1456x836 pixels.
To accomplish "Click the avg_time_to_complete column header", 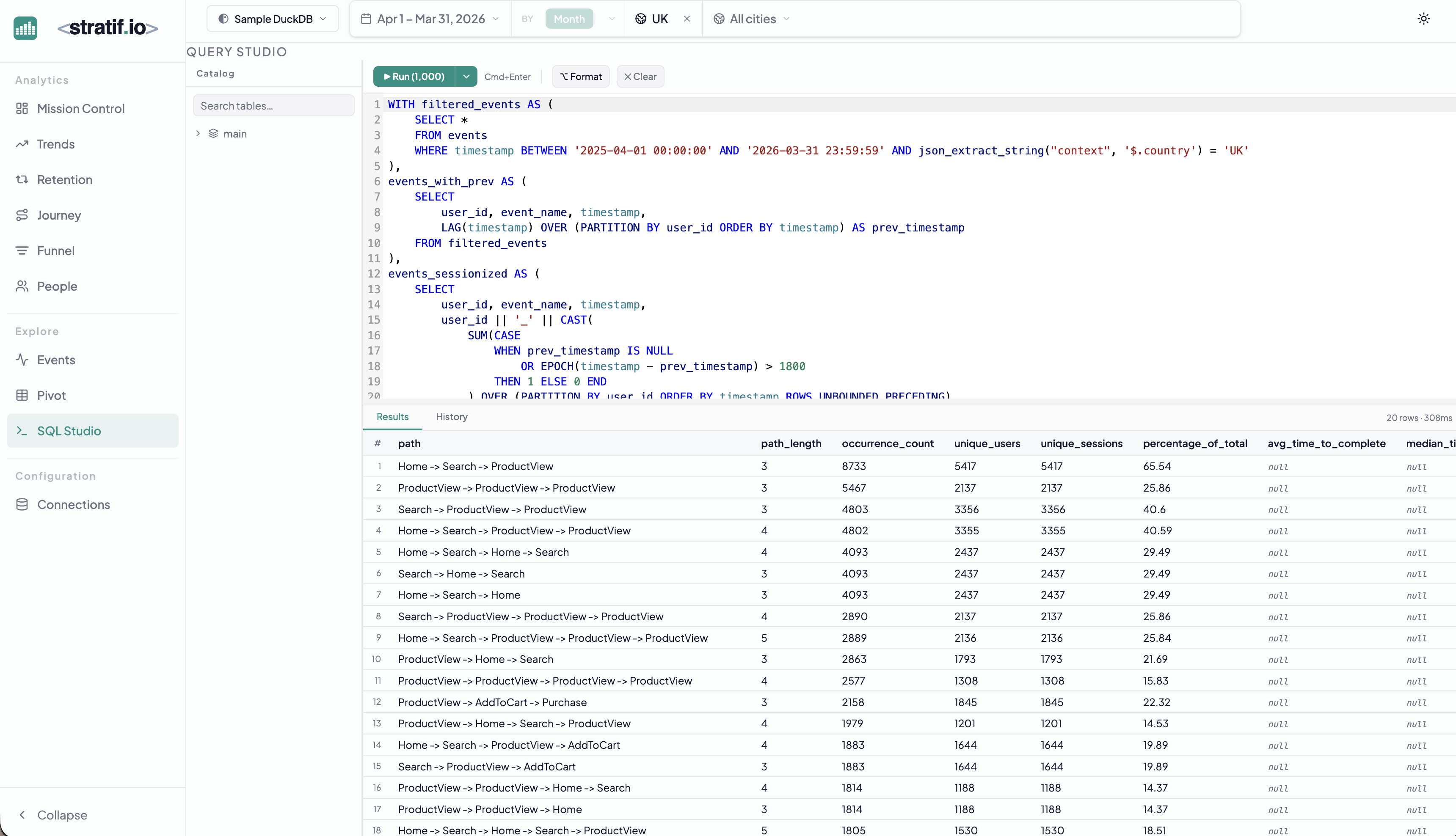I will click(1326, 444).
